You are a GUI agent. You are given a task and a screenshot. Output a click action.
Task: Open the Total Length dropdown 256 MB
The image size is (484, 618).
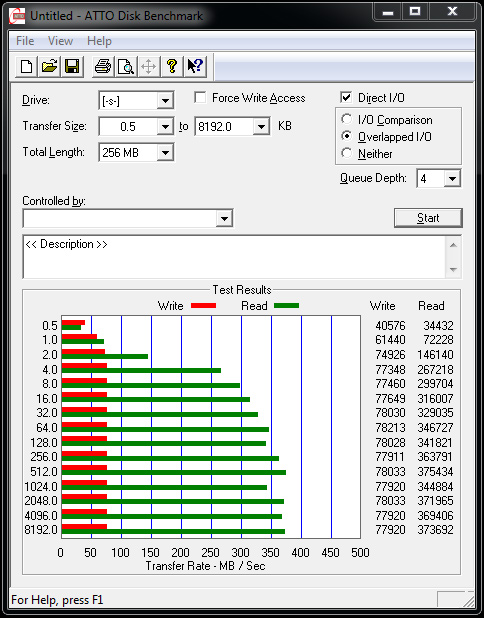coord(165,153)
